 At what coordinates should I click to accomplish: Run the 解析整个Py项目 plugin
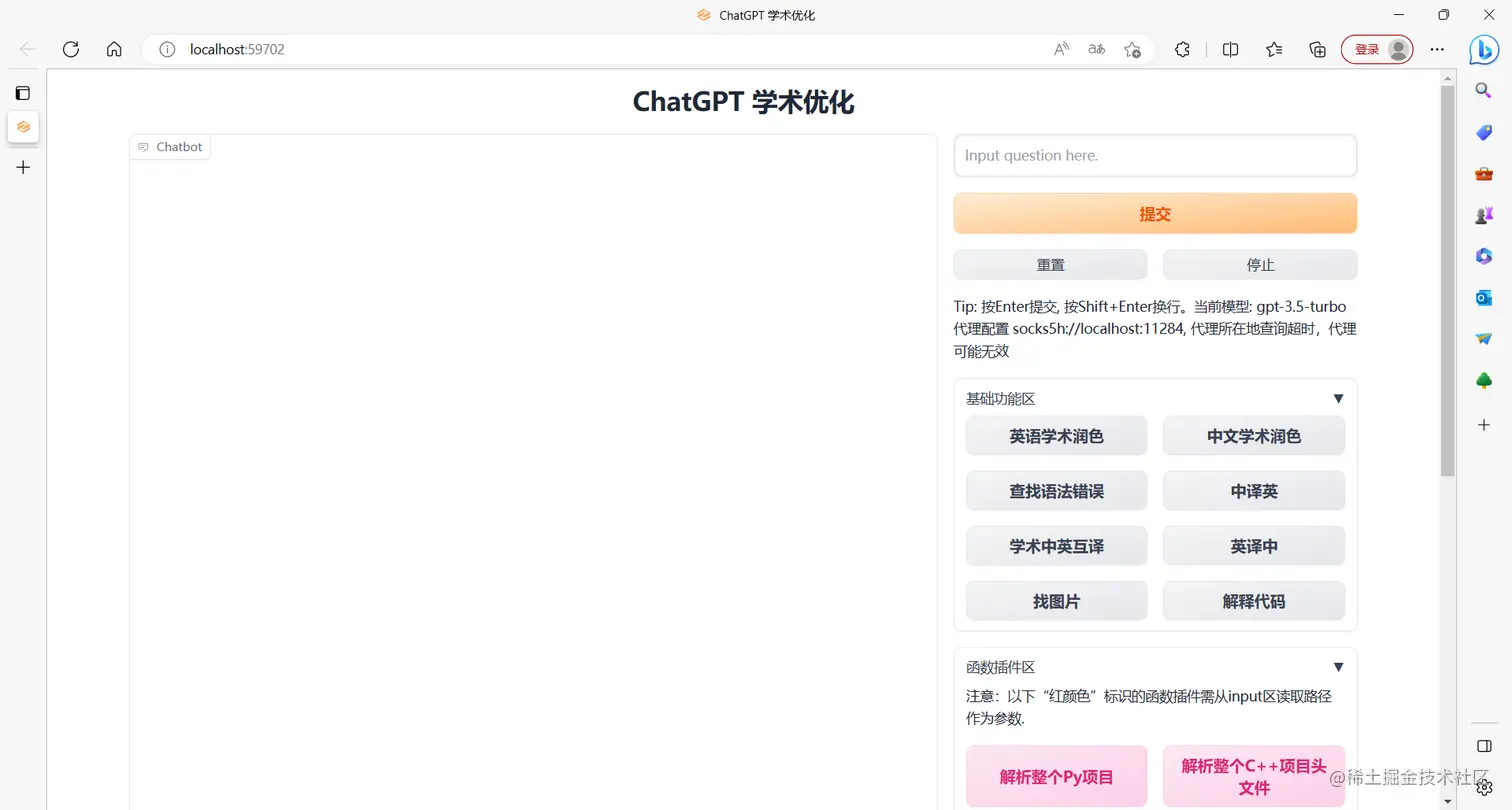coord(1056,776)
